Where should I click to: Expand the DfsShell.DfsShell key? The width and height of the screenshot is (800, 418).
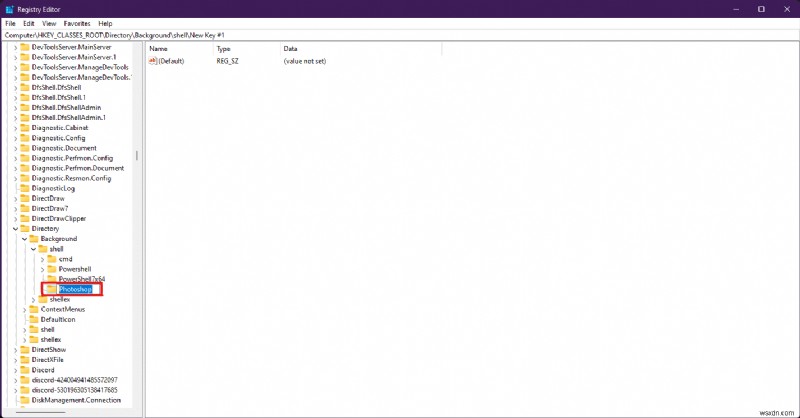15,88
